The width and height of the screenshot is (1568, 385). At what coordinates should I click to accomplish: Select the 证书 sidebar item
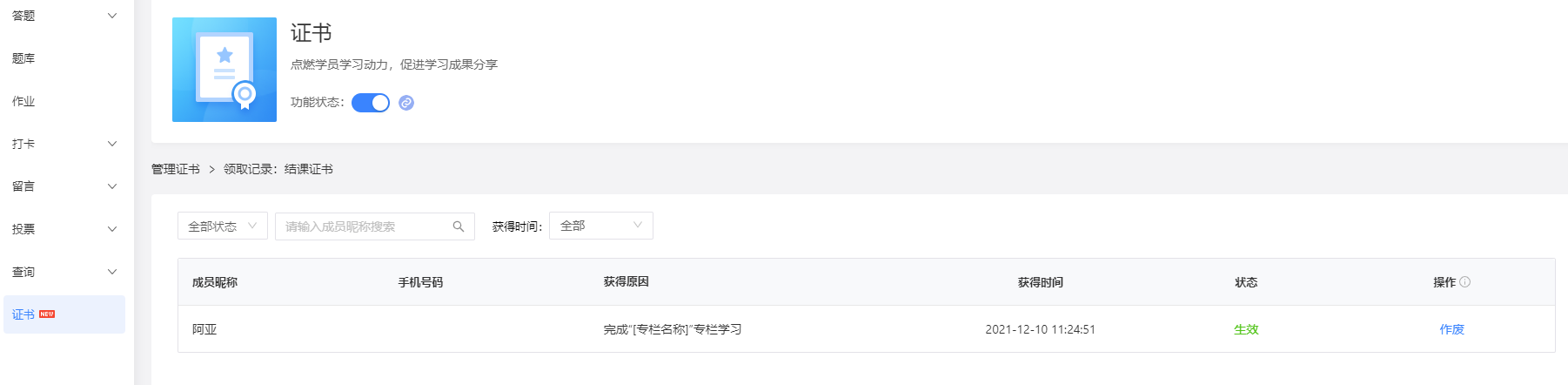(x=64, y=314)
